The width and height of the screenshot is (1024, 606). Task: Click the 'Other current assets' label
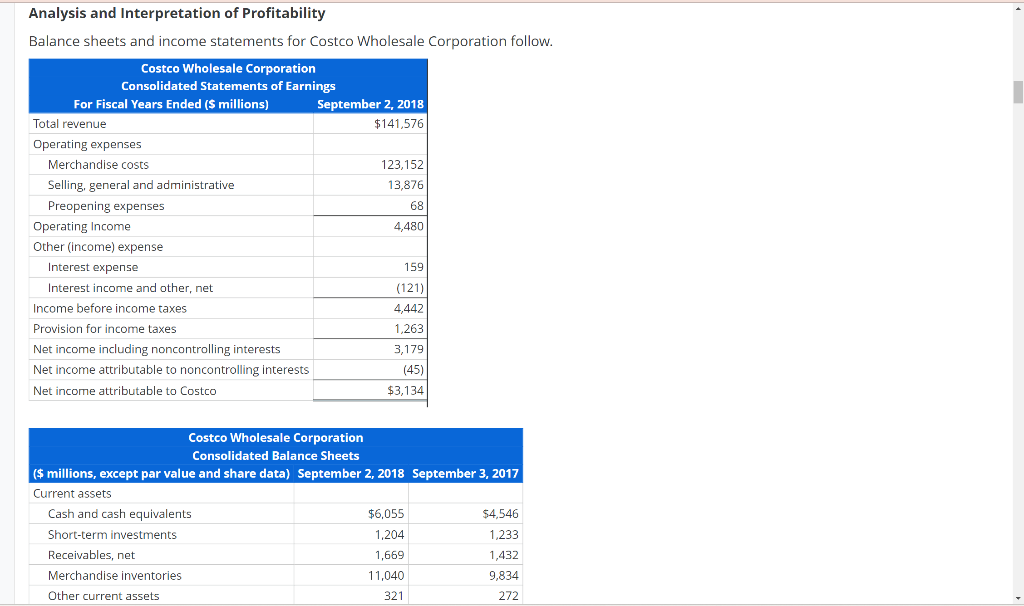point(103,596)
